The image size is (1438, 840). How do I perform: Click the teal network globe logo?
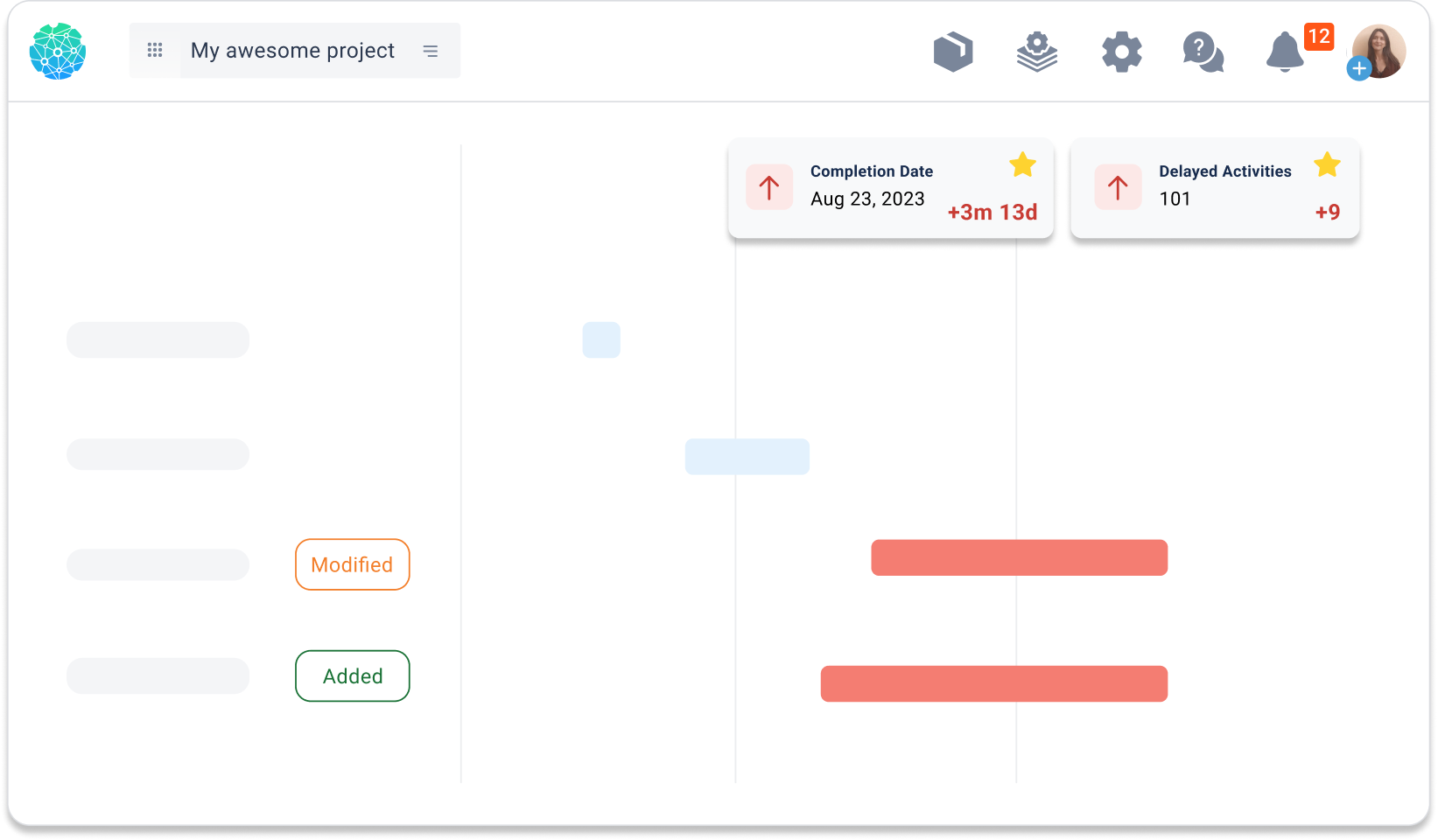tap(58, 52)
